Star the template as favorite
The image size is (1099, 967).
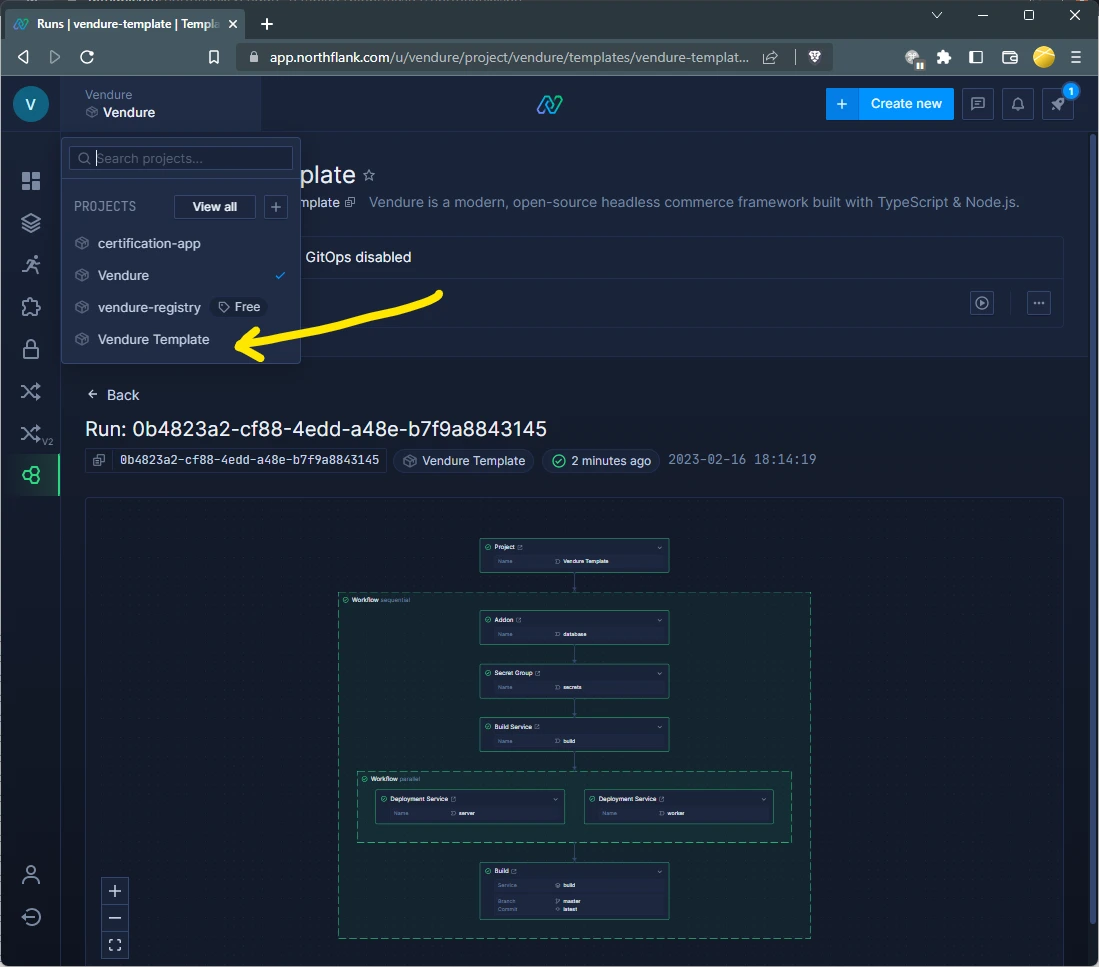[369, 175]
